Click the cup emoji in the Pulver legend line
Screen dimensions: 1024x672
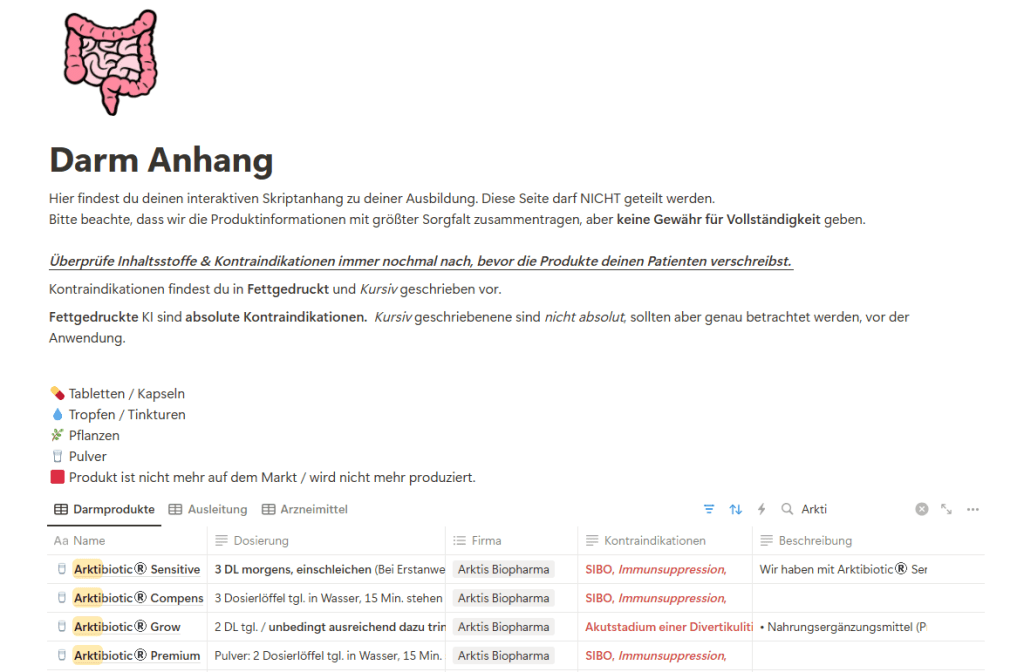click(x=57, y=456)
